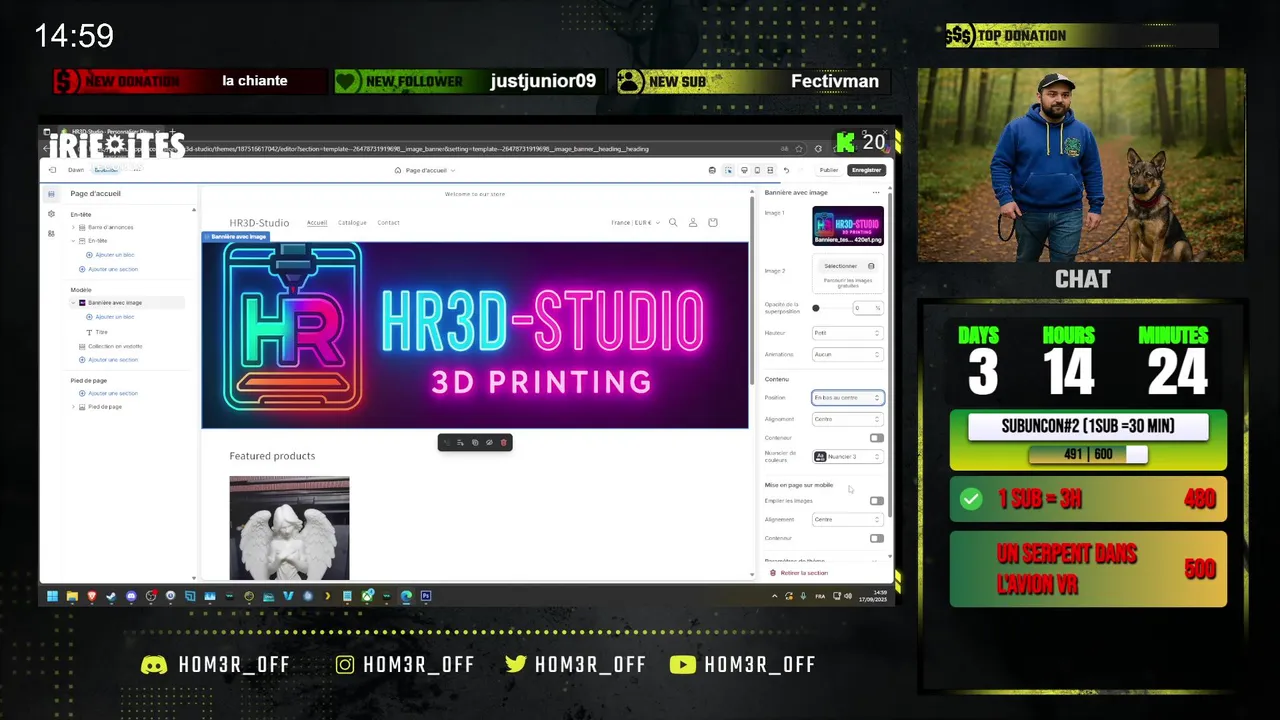Screen dimensions: 1280x720
Task: Toggle the Conteneur switch under Contenu
Action: click(877, 438)
